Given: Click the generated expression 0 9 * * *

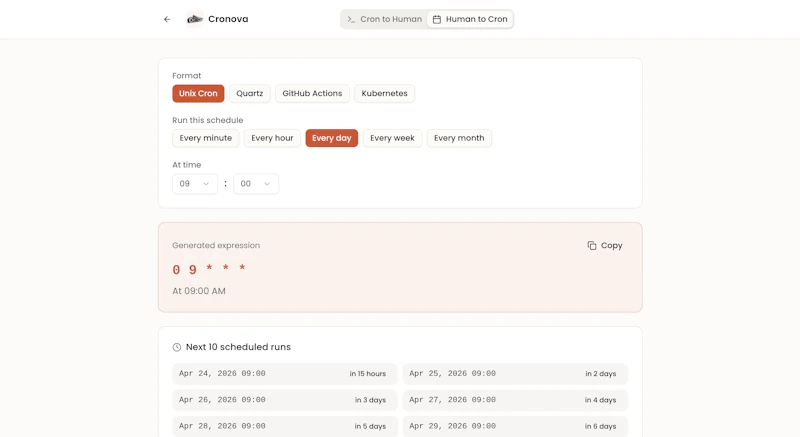Looking at the screenshot, I should pos(209,269).
